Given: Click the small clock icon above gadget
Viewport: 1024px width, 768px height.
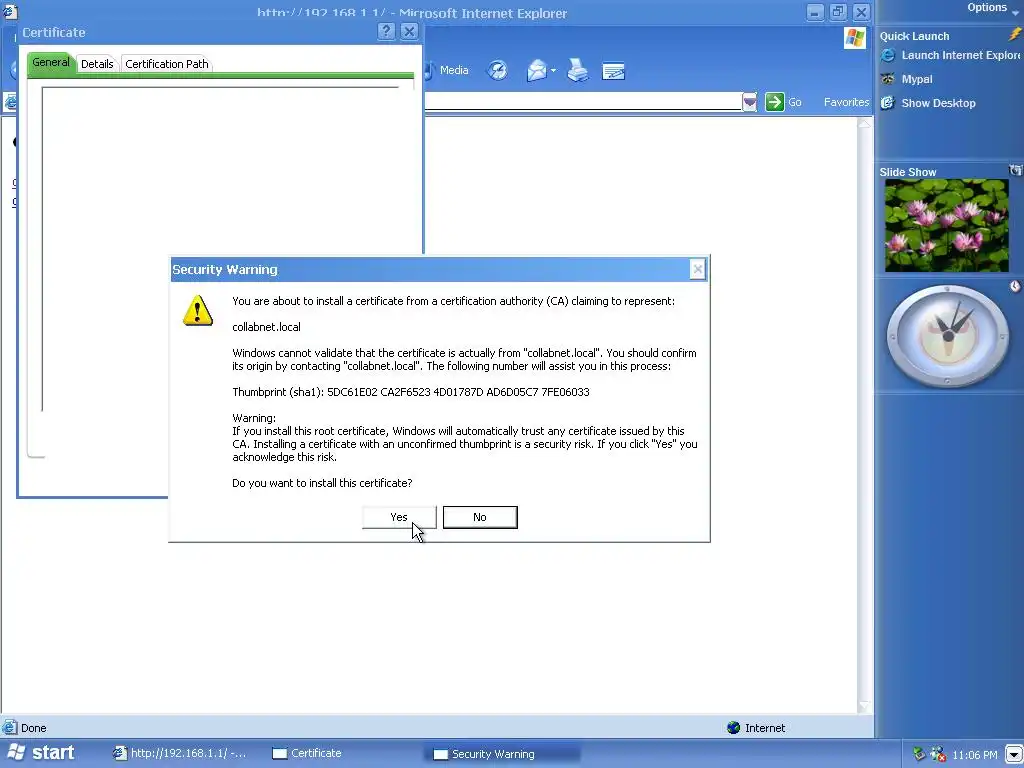Looking at the screenshot, I should [1015, 286].
